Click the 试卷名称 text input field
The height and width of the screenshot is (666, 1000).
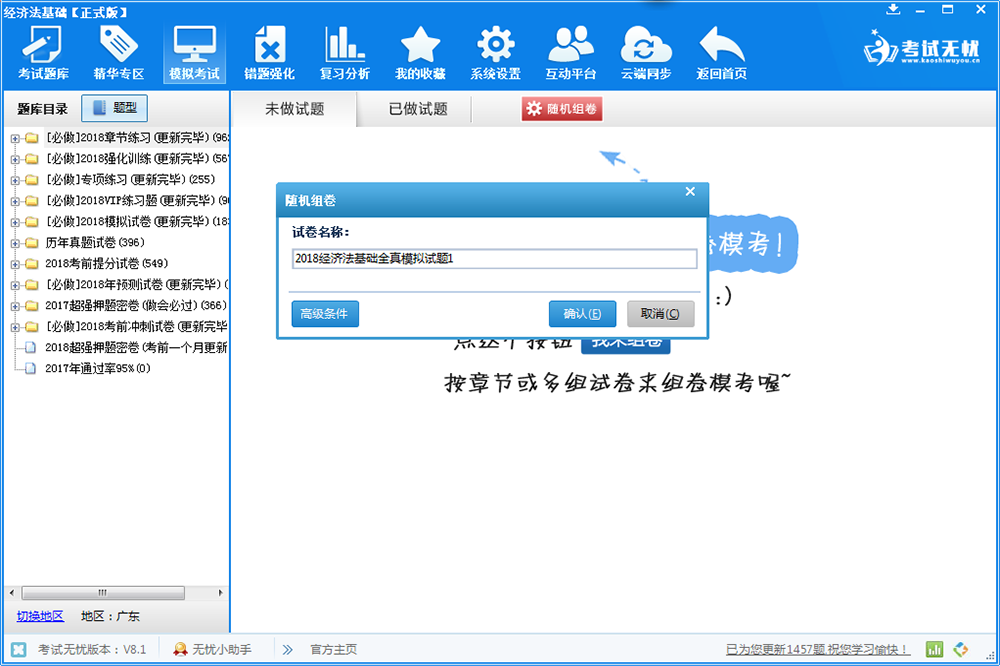tap(494, 259)
